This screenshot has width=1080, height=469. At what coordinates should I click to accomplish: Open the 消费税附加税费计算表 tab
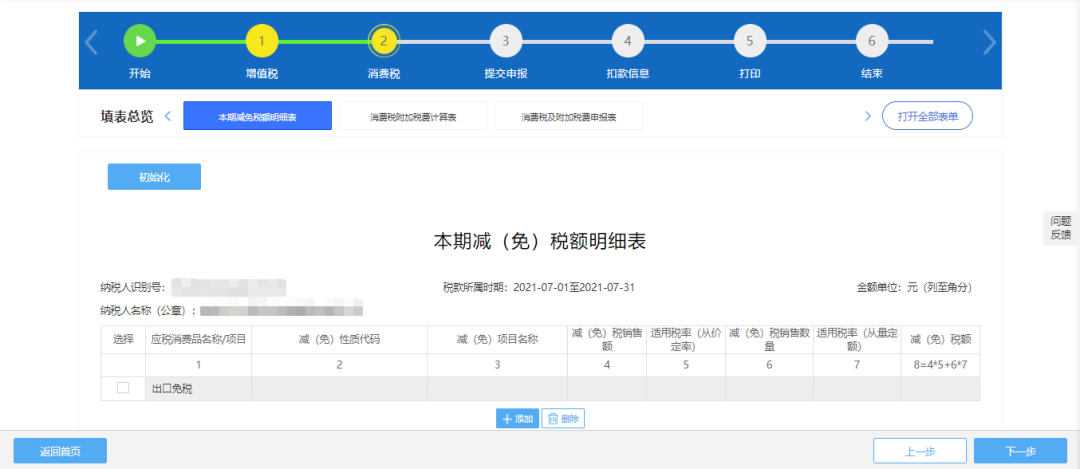point(413,116)
